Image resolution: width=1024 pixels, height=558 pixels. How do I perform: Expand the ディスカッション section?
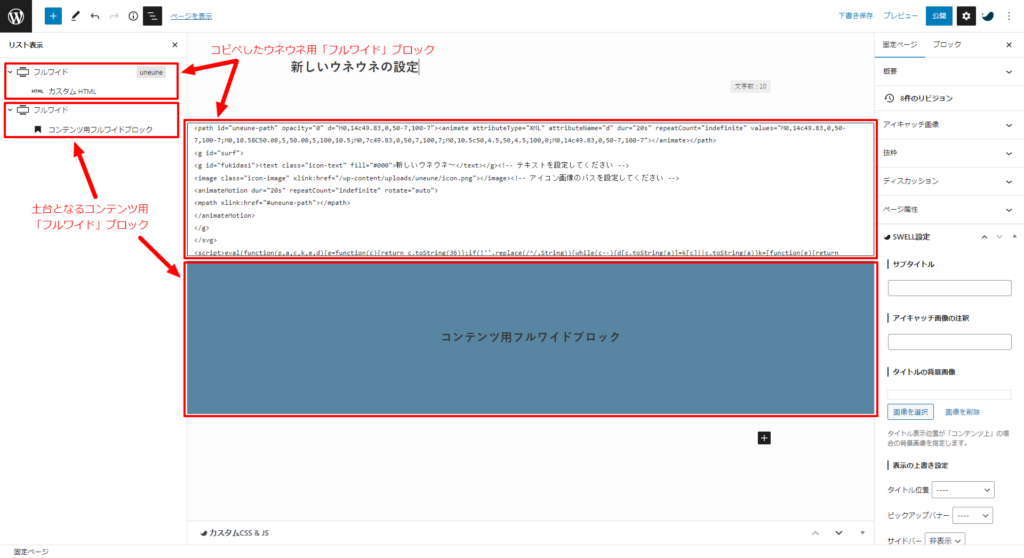(x=949, y=181)
